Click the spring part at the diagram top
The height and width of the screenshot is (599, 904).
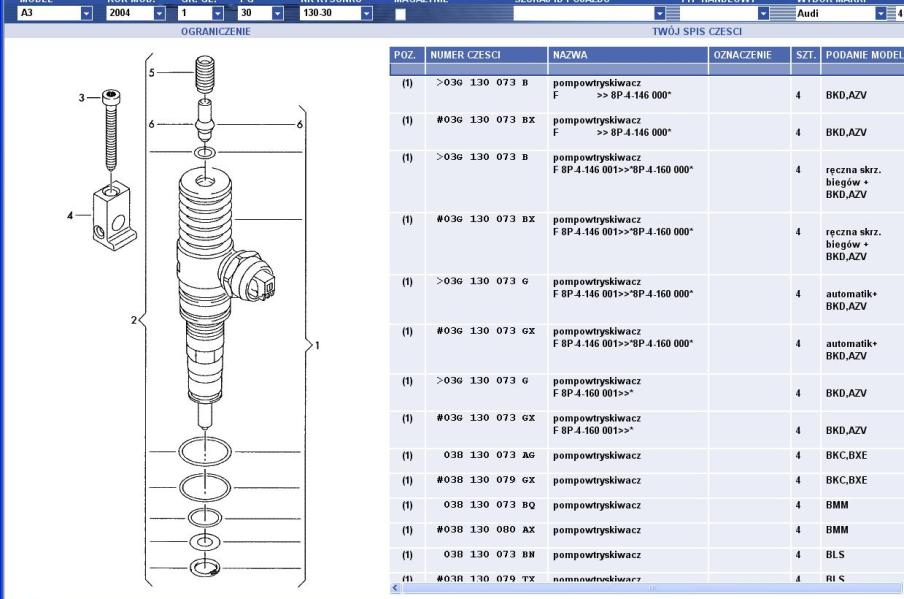pyautogui.click(x=205, y=74)
